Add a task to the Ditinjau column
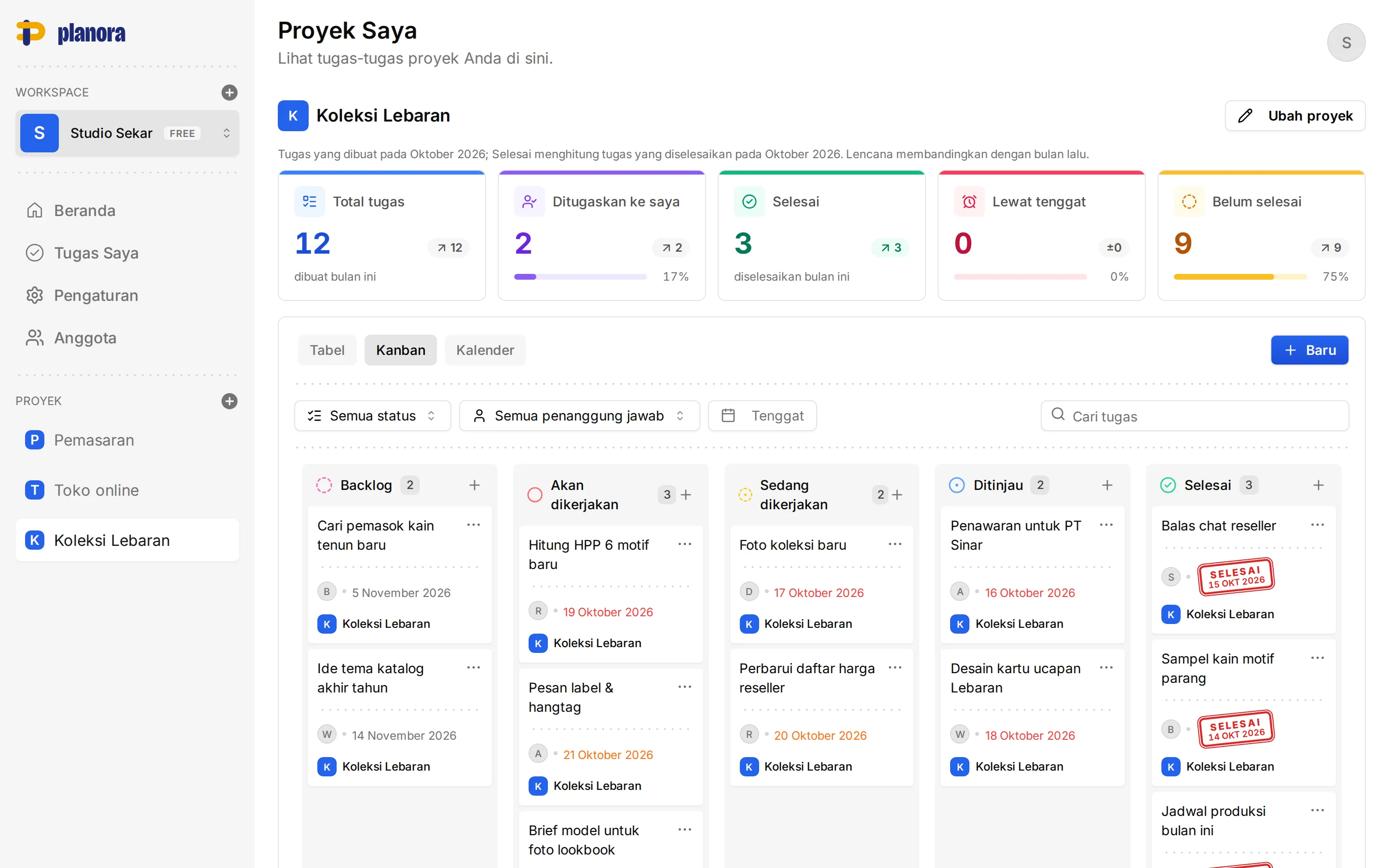 (1107, 485)
